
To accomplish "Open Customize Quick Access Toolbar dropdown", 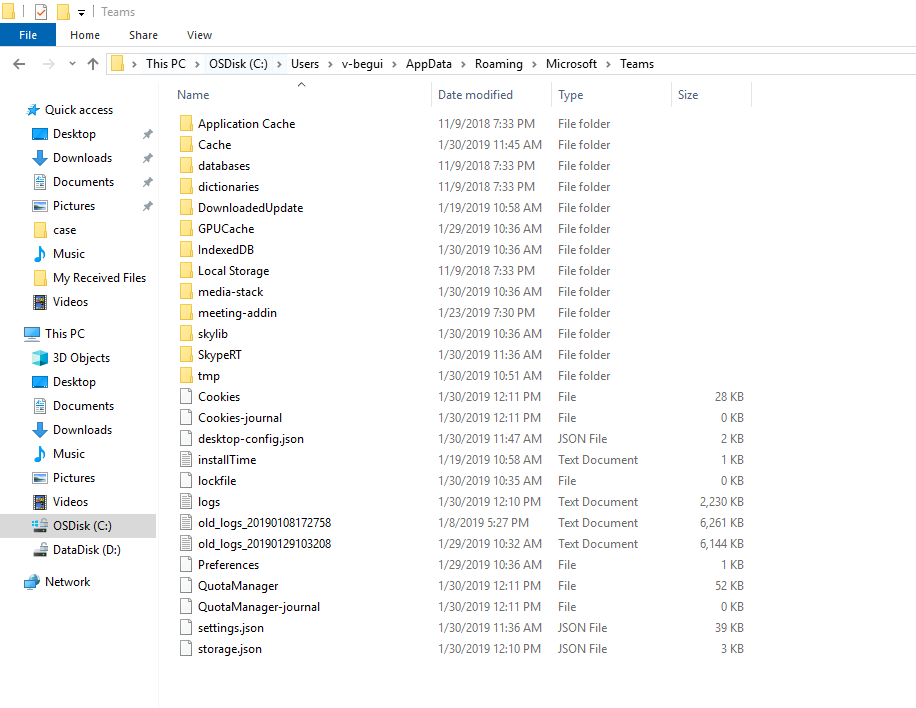I will 81,12.
